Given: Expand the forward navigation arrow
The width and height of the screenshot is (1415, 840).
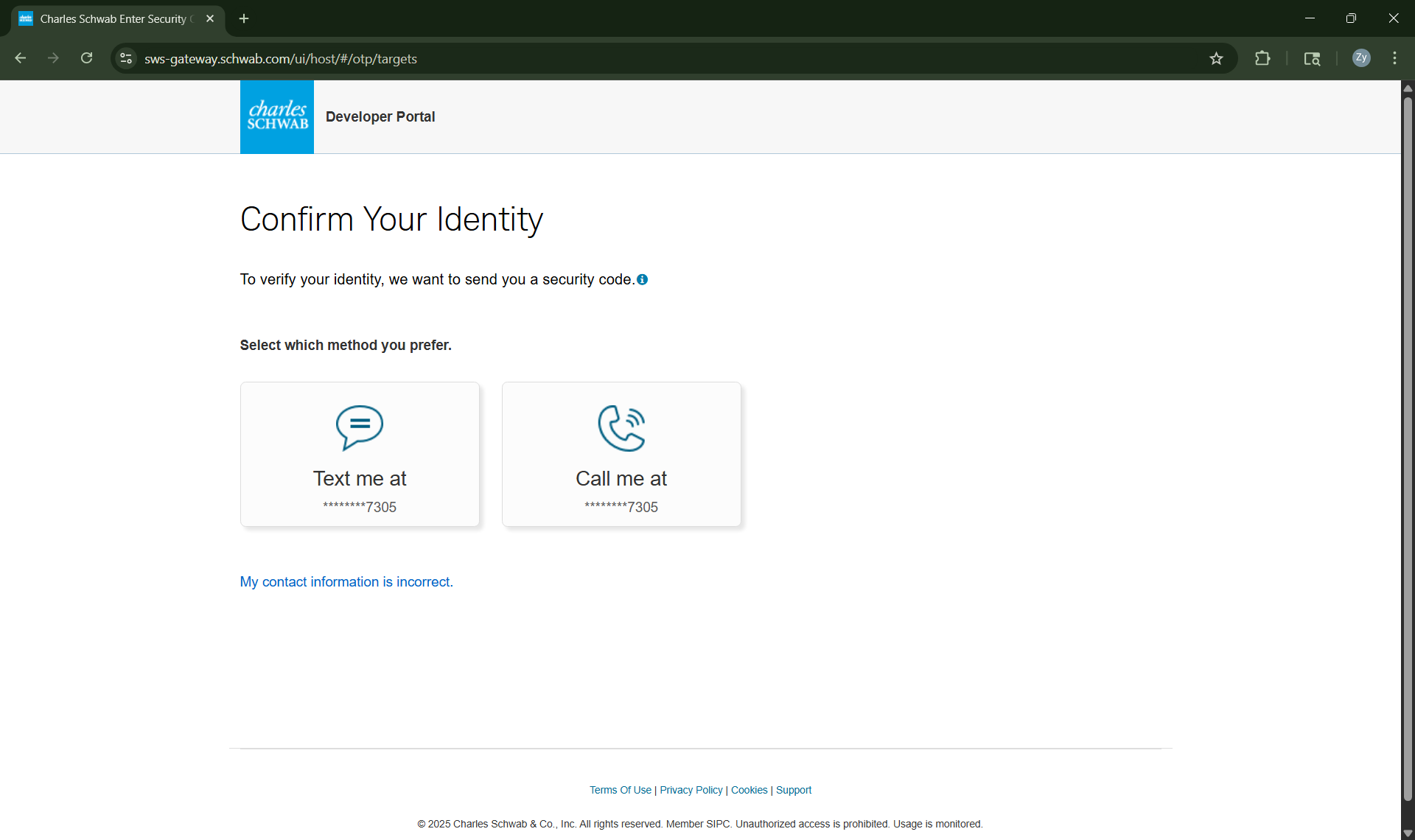Looking at the screenshot, I should [53, 58].
